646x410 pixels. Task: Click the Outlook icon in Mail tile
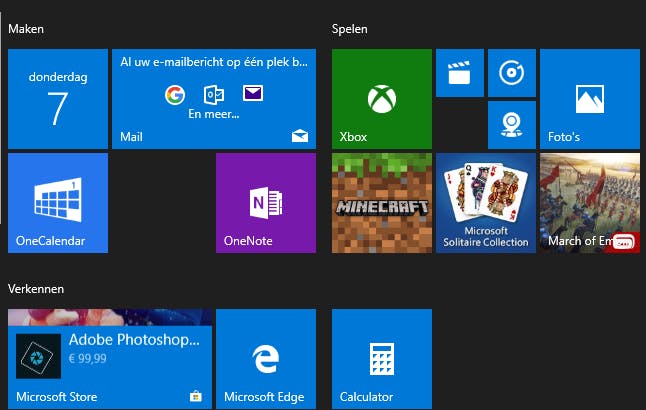(214, 95)
